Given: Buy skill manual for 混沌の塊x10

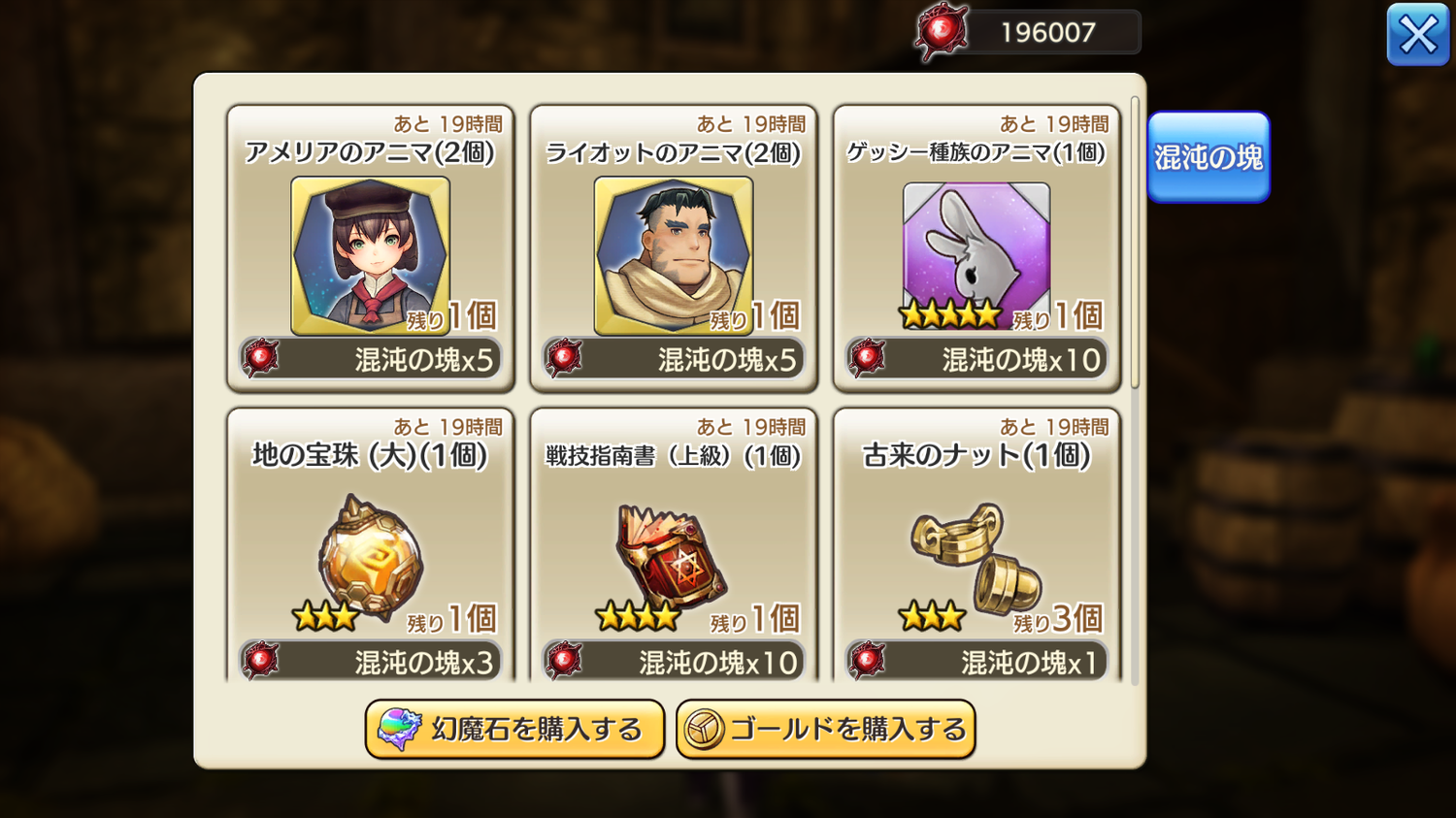Looking at the screenshot, I should click(674, 662).
